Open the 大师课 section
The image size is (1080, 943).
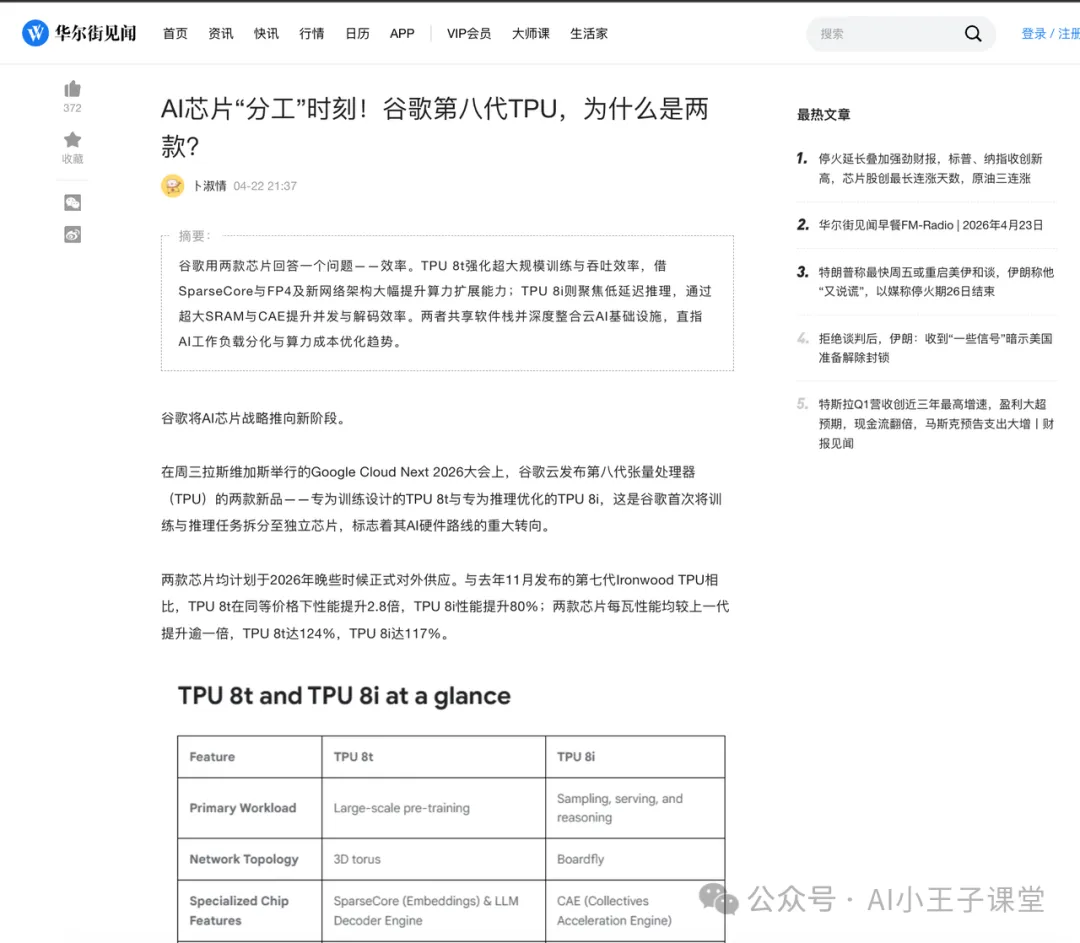click(530, 33)
